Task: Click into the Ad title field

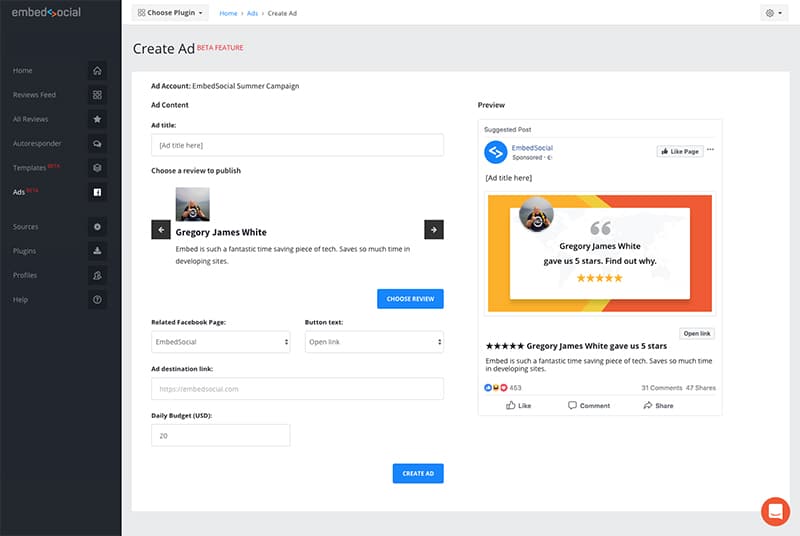Action: 297,145
